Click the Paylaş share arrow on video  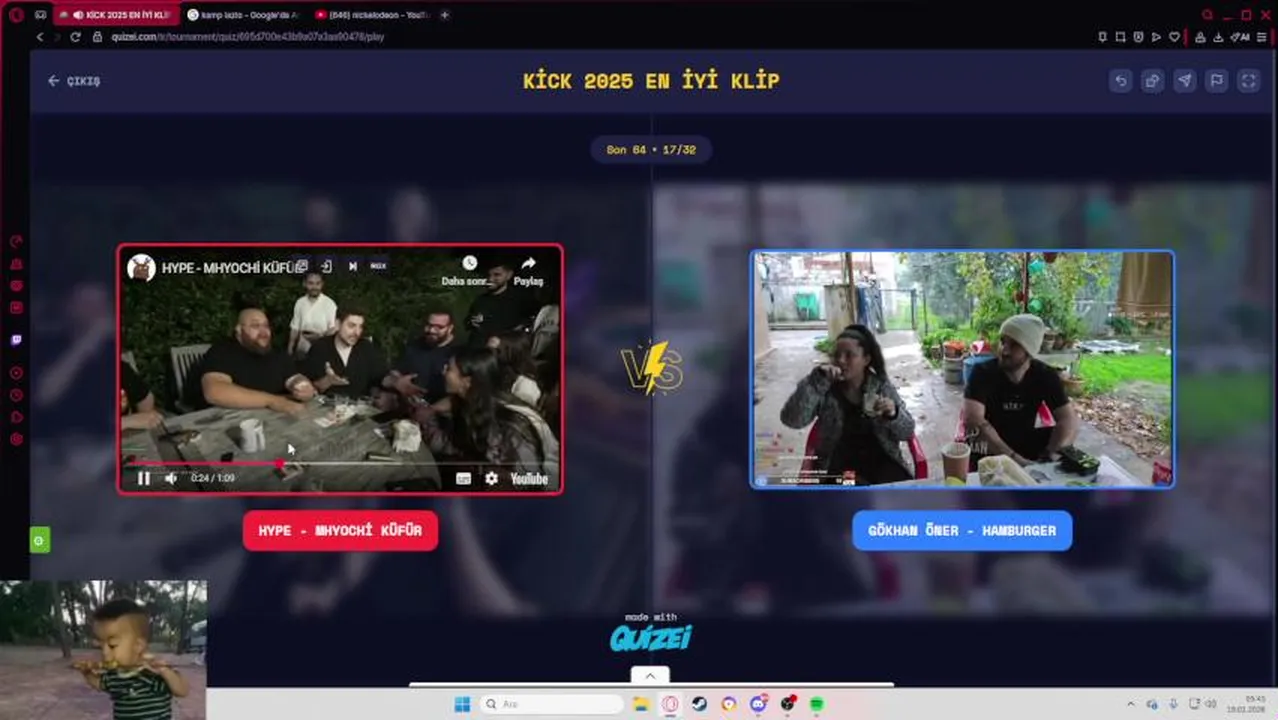tap(528, 271)
